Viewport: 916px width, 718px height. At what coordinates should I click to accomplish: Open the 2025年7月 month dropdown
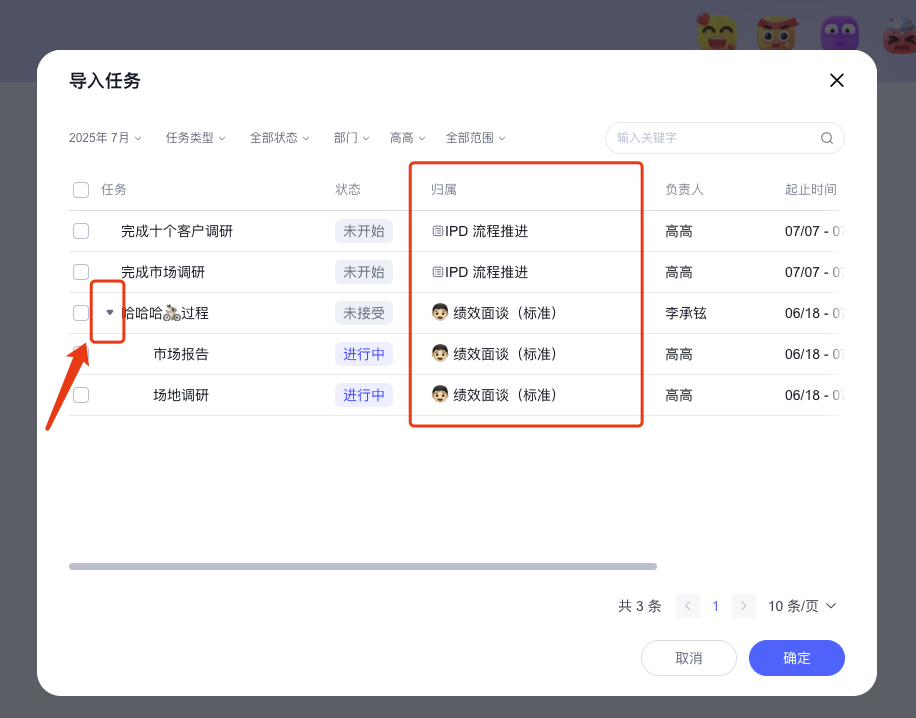tap(104, 137)
